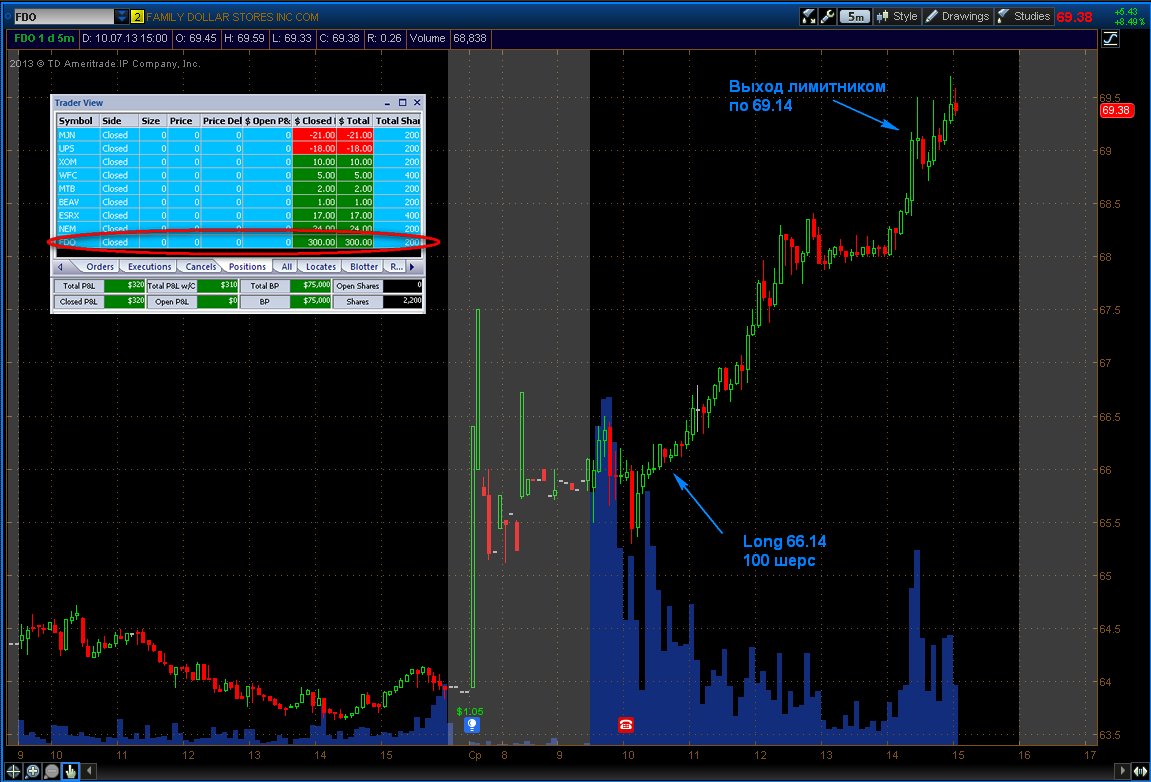Screen dimensions: 1151x782
Task: Sort by the Size column header
Action: click(153, 120)
